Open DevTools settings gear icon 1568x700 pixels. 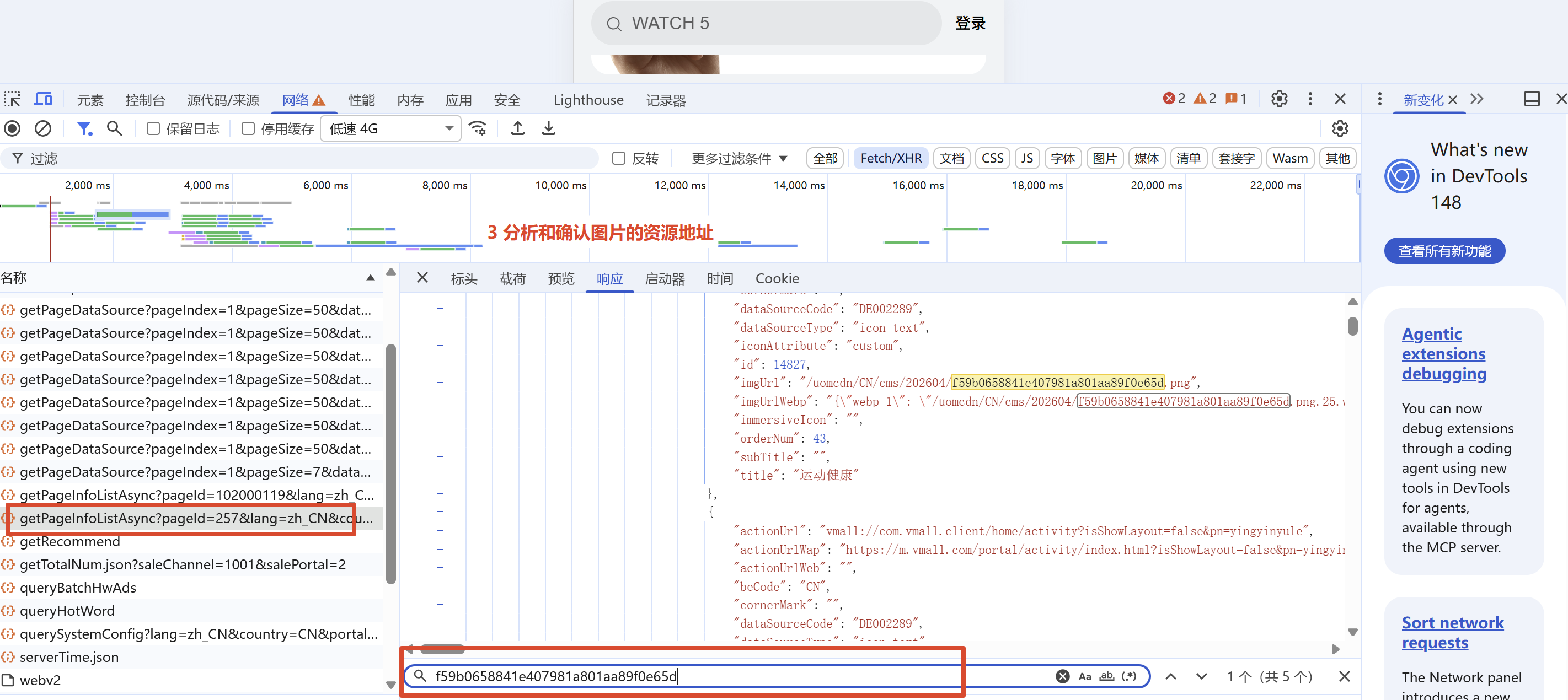pyautogui.click(x=1279, y=99)
